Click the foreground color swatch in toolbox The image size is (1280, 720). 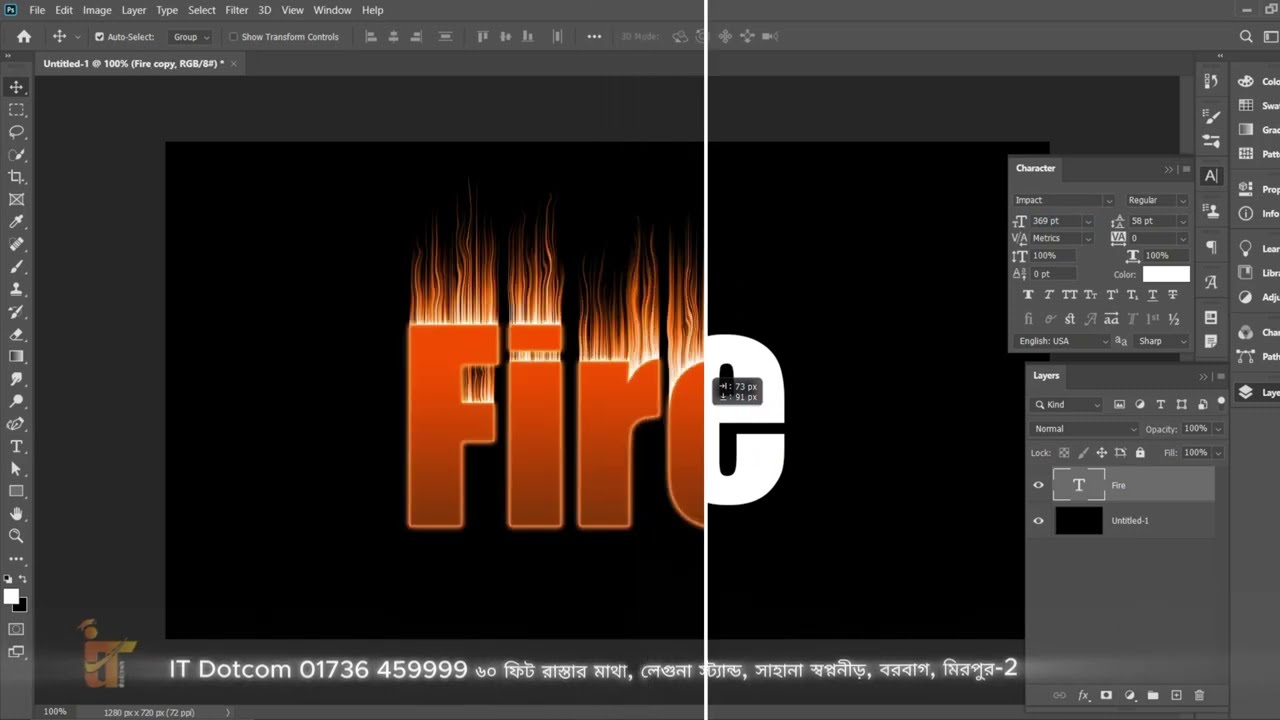tap(11, 597)
